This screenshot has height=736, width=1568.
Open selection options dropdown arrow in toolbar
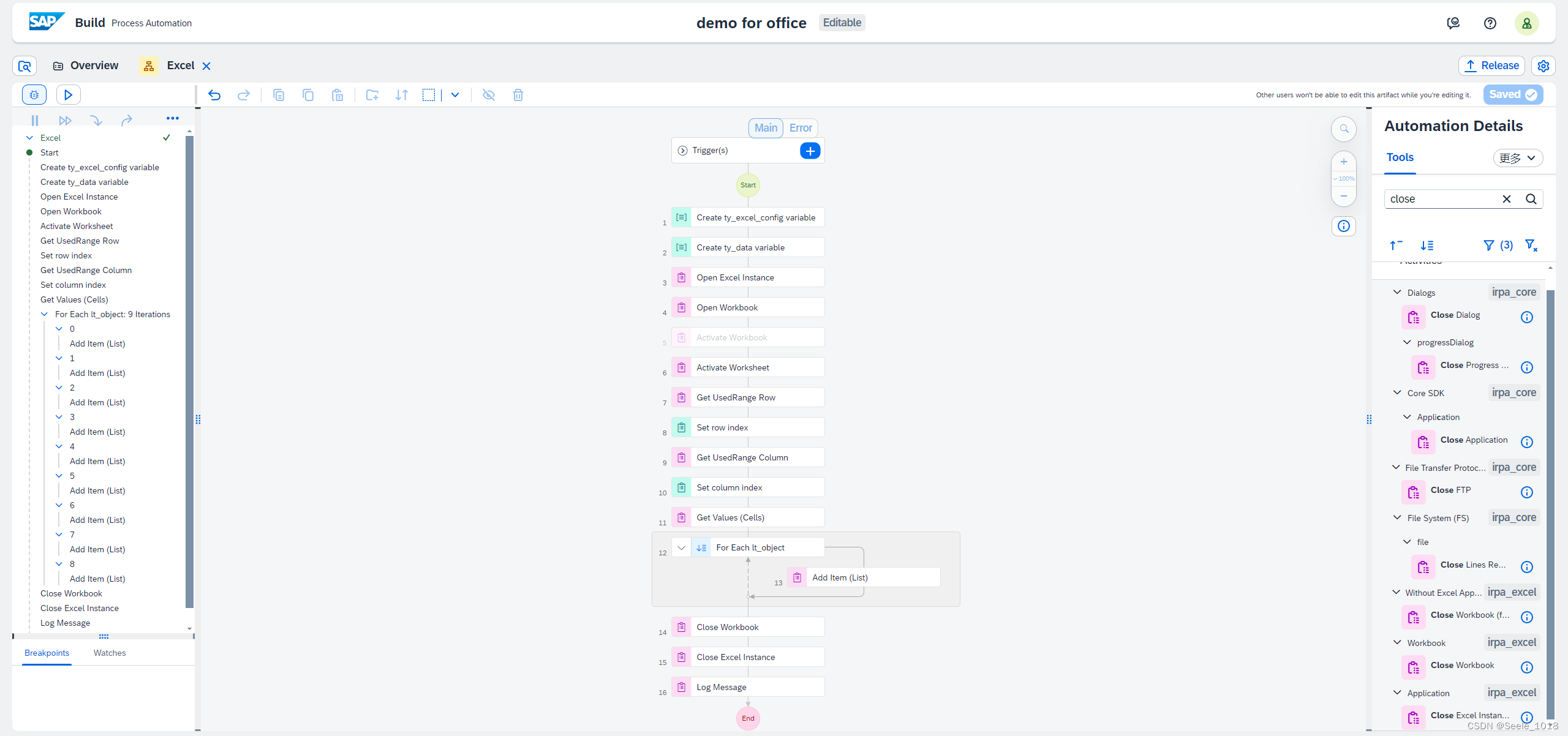coord(455,95)
